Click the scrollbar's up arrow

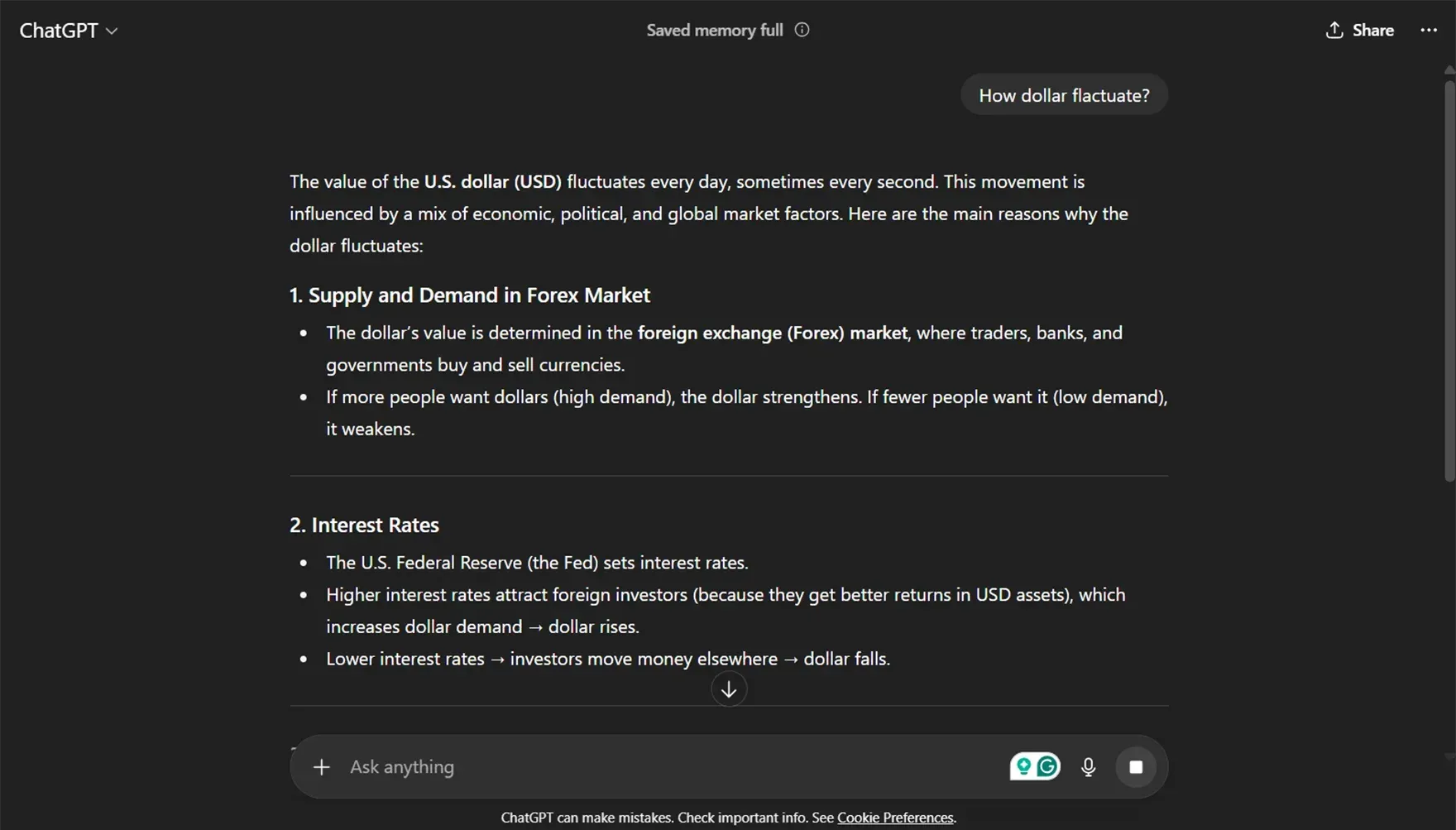(1449, 70)
